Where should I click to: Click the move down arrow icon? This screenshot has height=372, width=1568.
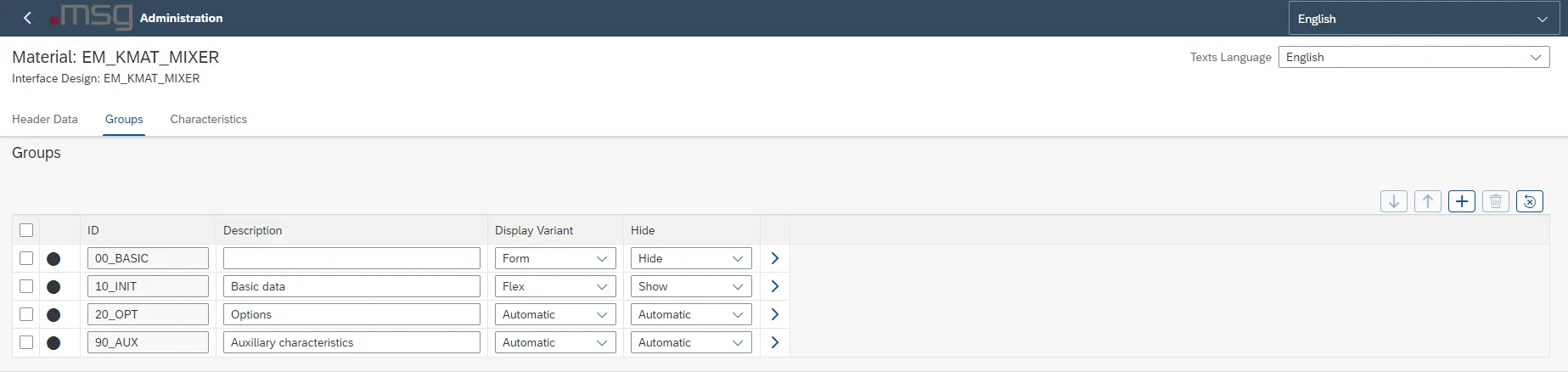click(1393, 201)
